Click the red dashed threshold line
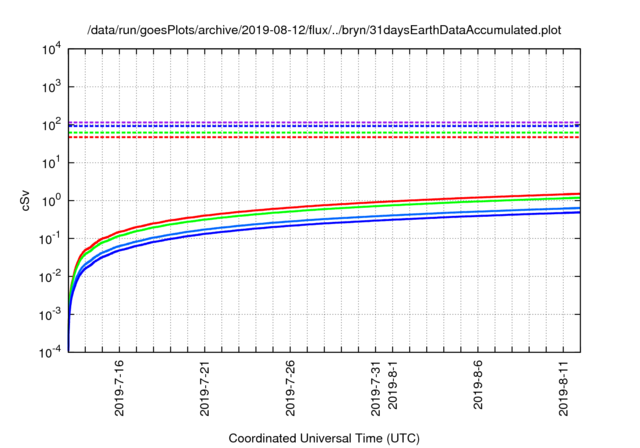This screenshot has height=448, width=640. click(324, 137)
